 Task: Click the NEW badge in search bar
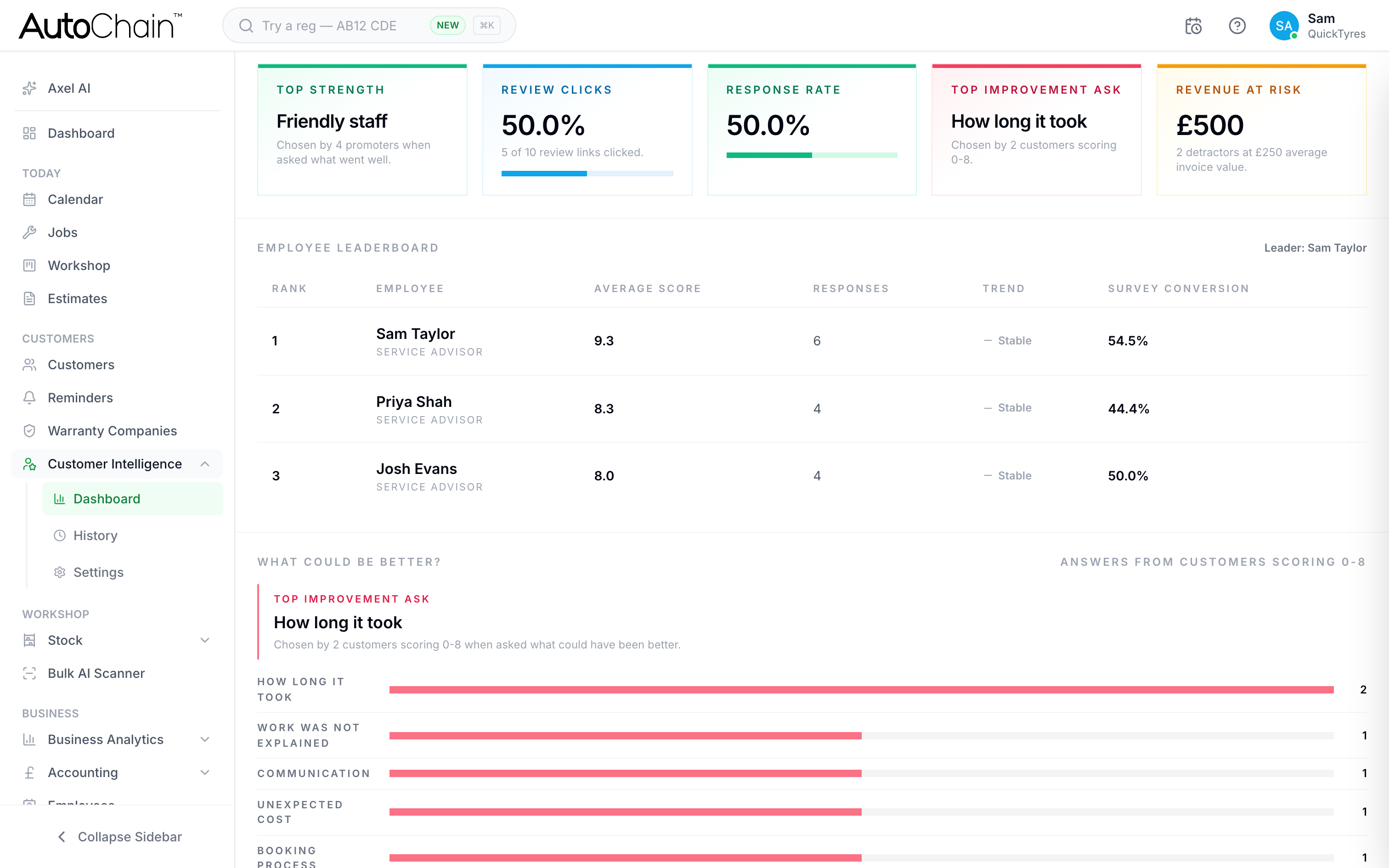click(447, 25)
